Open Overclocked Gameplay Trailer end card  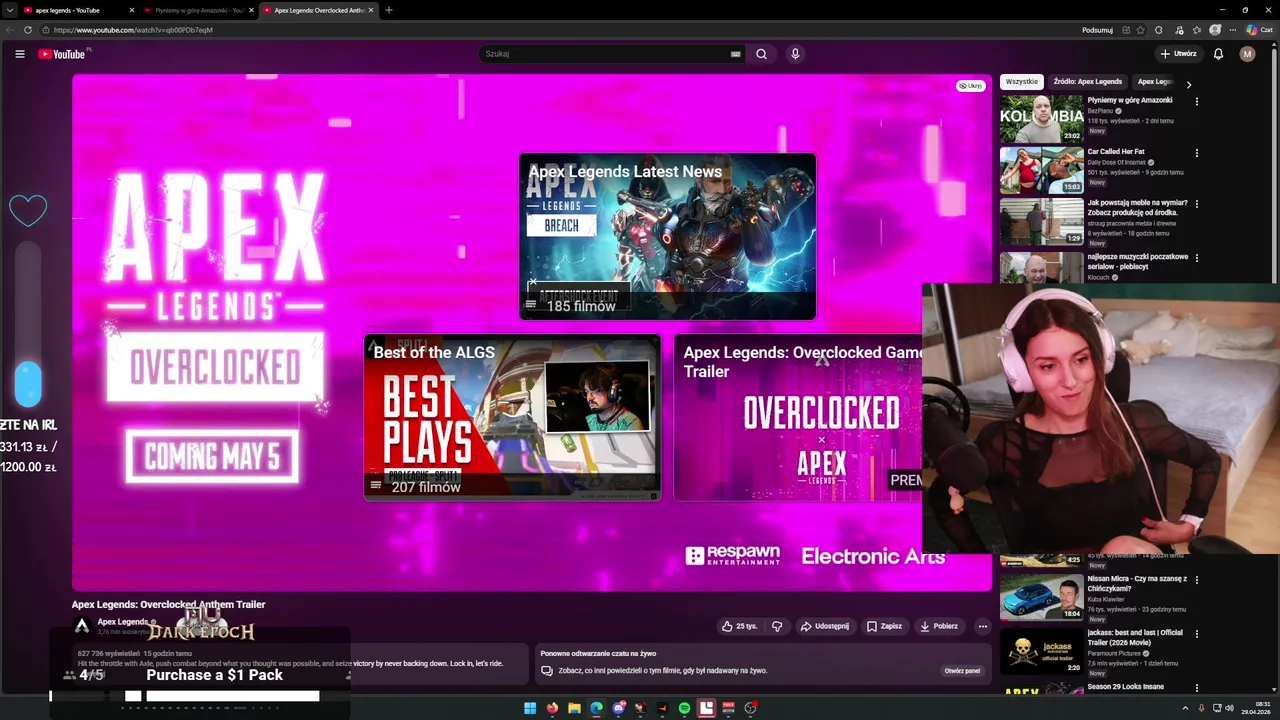pos(797,417)
